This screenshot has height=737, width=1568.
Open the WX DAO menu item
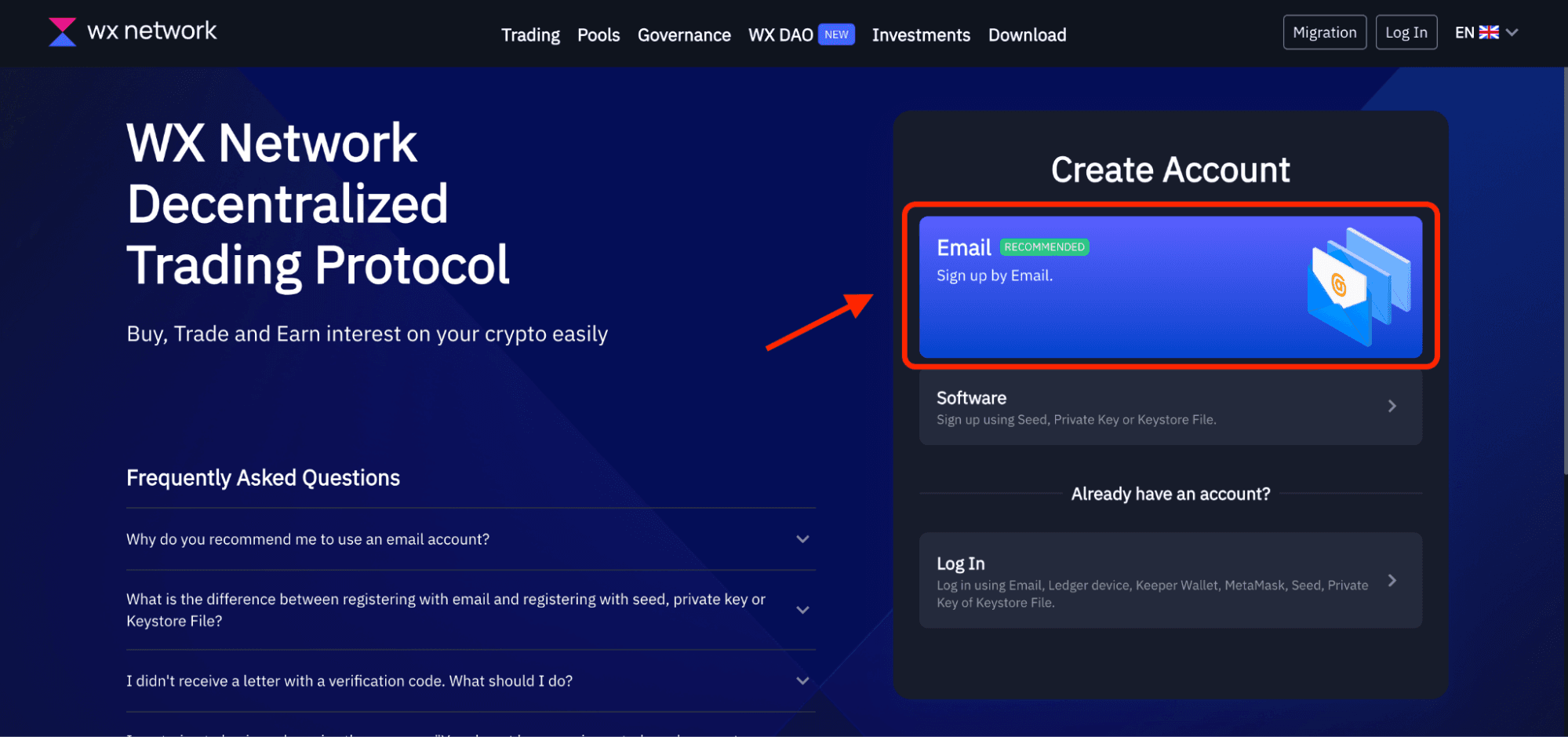(780, 35)
